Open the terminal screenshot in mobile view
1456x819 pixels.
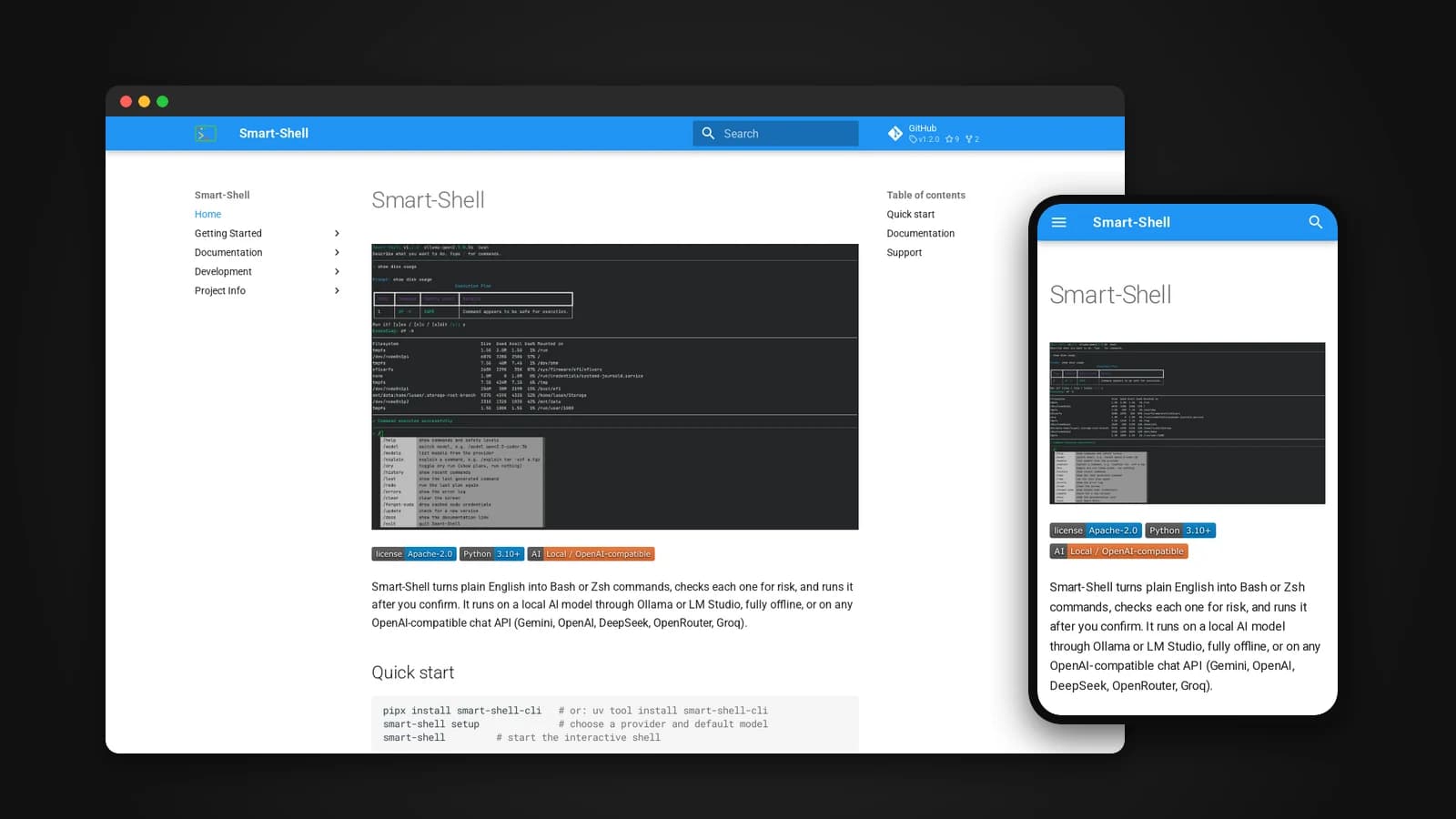pyautogui.click(x=1187, y=423)
